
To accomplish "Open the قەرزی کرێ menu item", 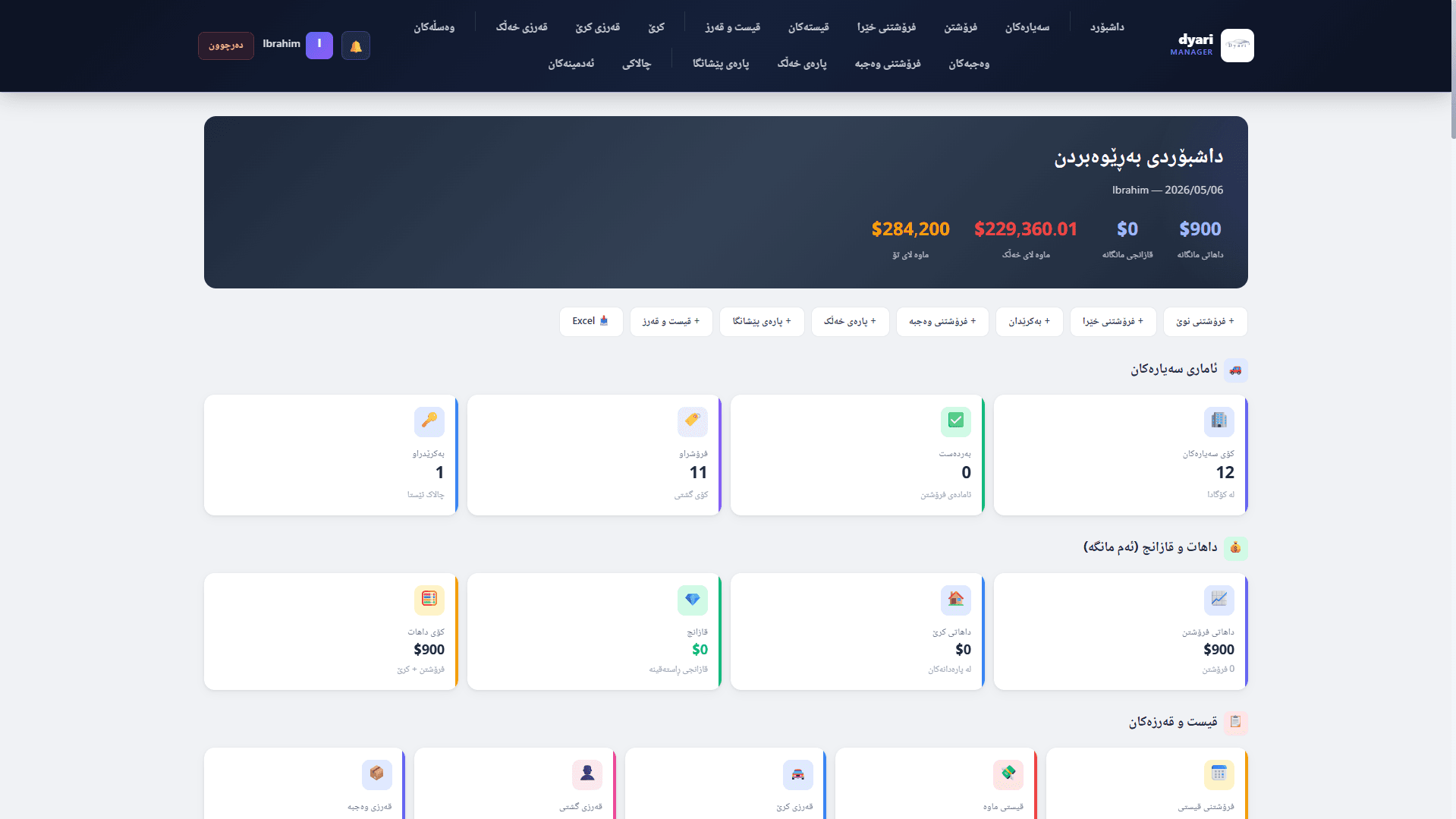I will (597, 27).
